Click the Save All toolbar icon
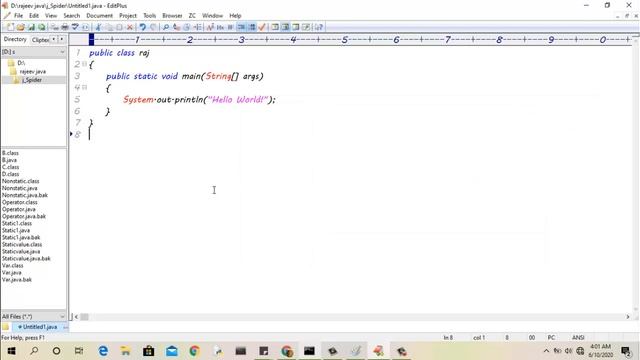Image resolution: width=640 pixels, height=360 pixels. [42, 27]
